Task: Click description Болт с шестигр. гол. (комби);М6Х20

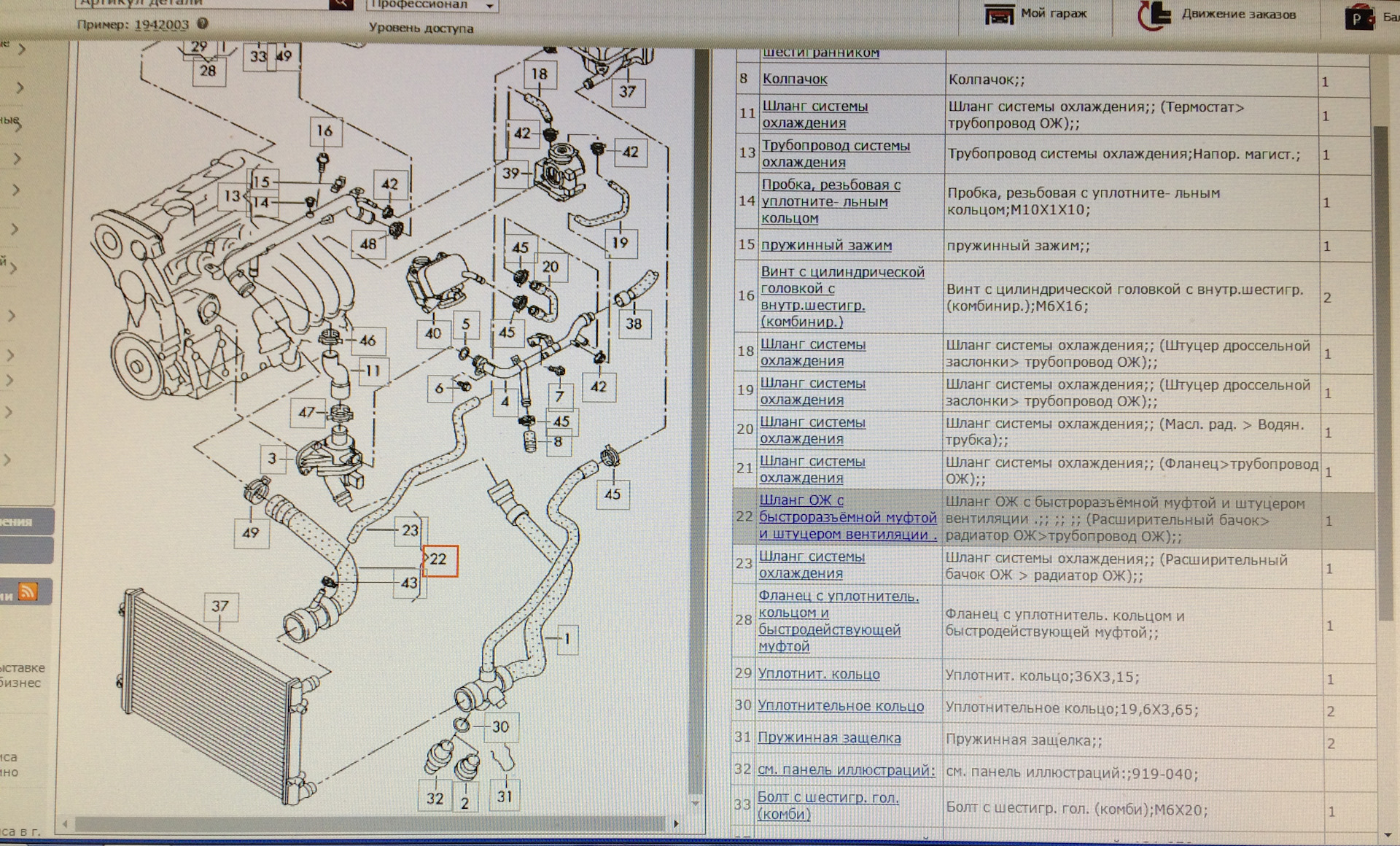Action: 1076,810
